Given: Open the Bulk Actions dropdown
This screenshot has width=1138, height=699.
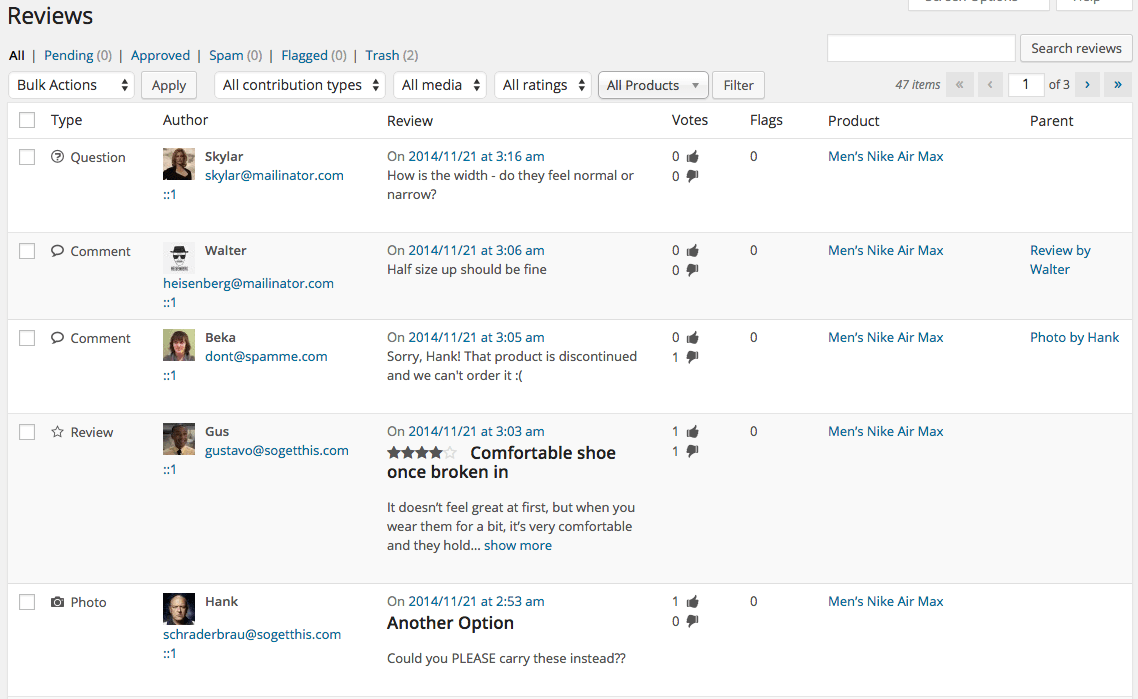Looking at the screenshot, I should pos(71,85).
